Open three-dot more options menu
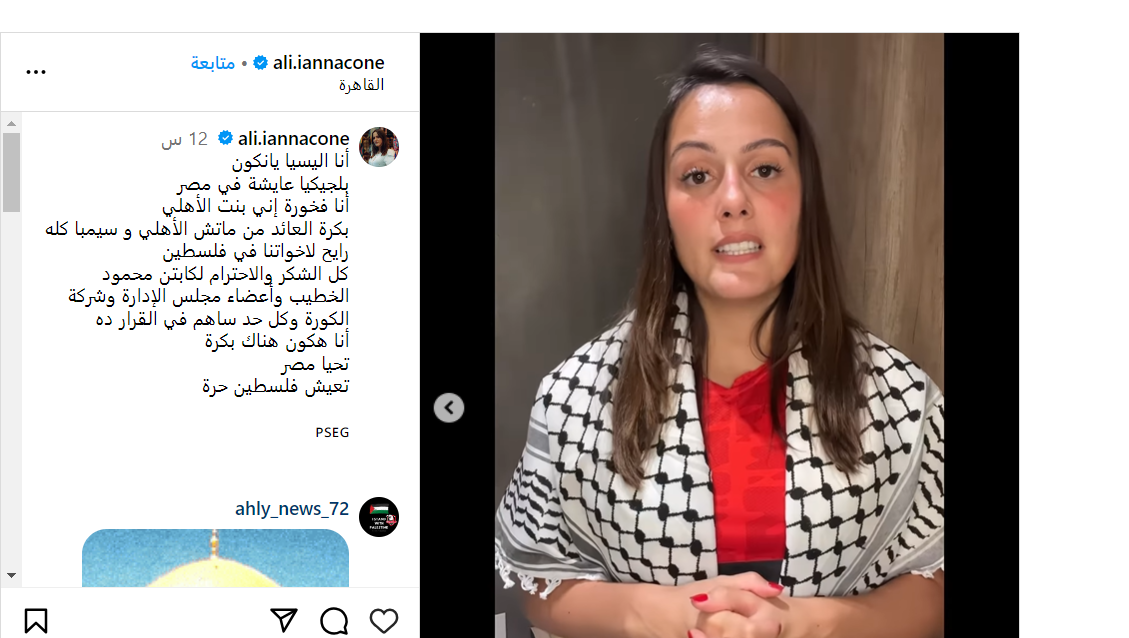 (x=36, y=72)
